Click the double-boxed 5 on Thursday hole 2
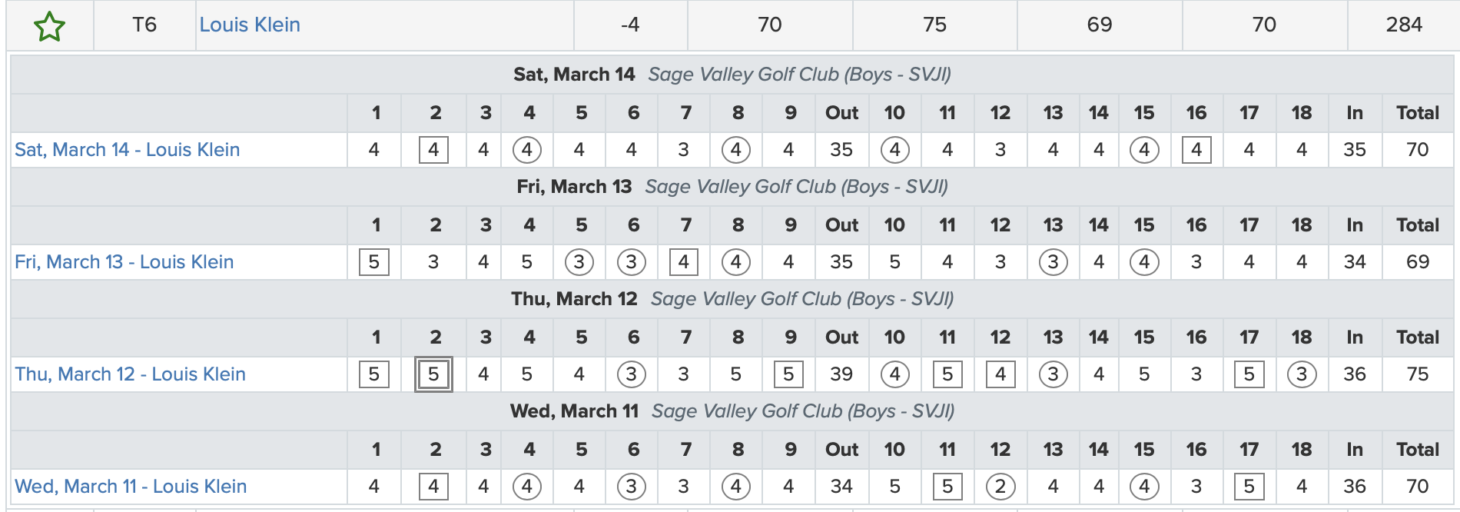This screenshot has width=1460, height=512. click(434, 375)
